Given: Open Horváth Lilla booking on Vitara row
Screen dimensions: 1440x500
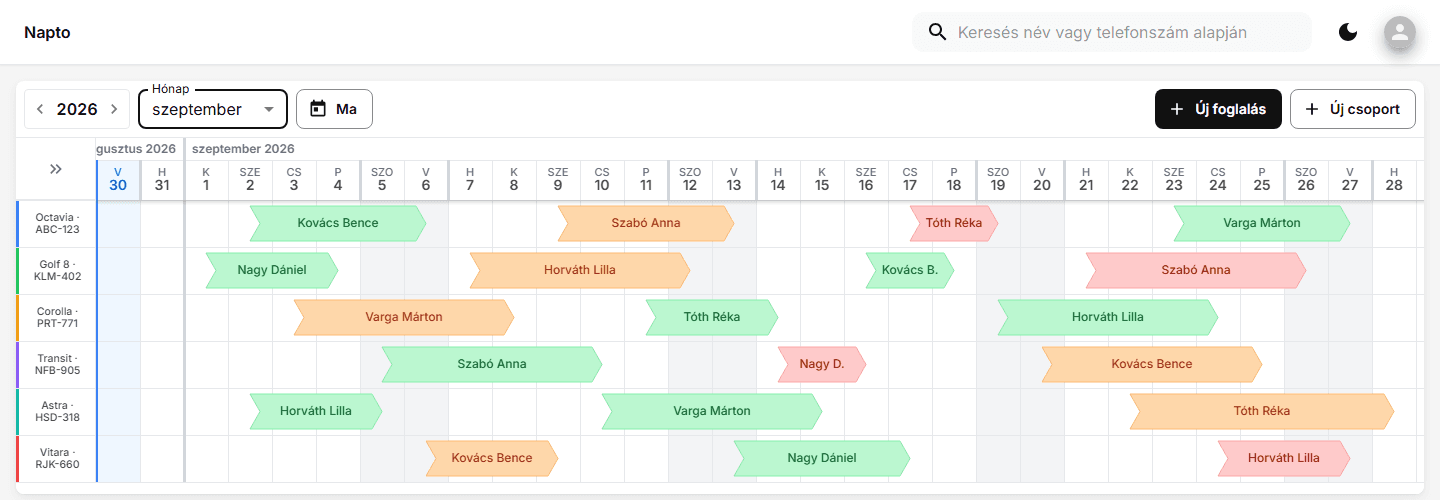Looking at the screenshot, I should 1284,458.
